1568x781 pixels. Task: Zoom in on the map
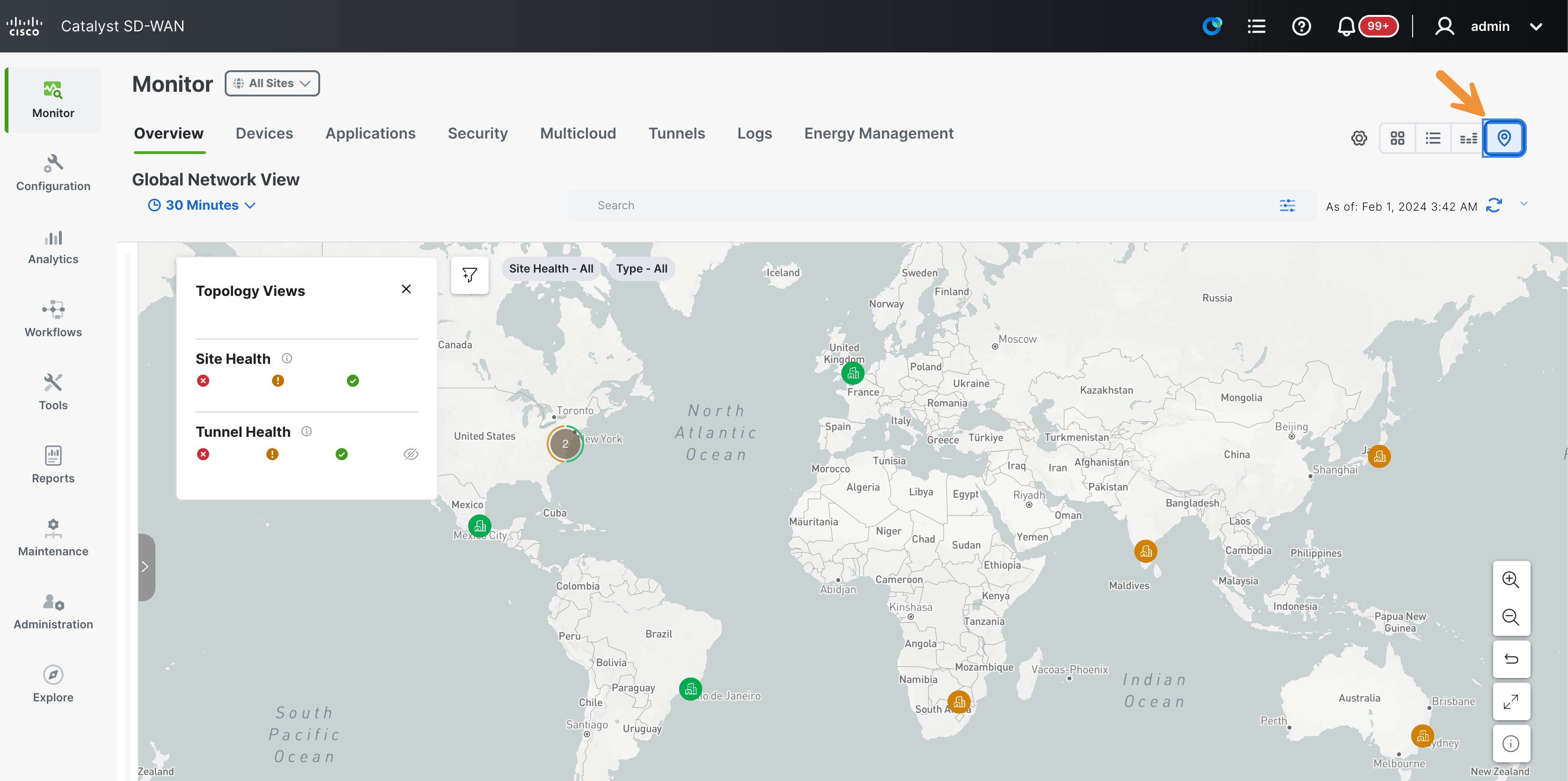pos(1511,580)
